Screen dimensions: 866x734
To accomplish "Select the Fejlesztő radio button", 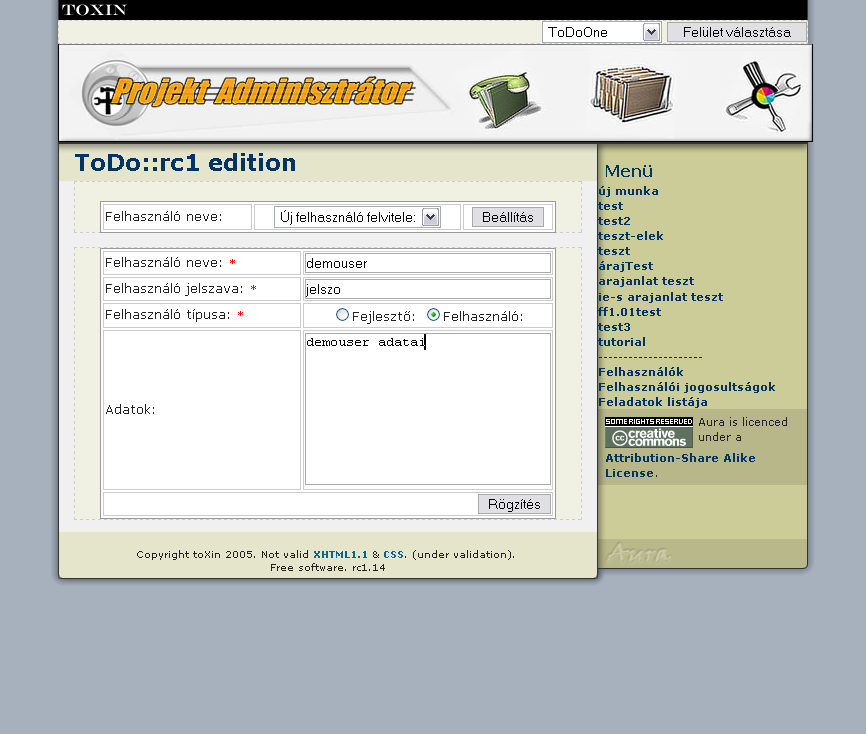I will (343, 315).
